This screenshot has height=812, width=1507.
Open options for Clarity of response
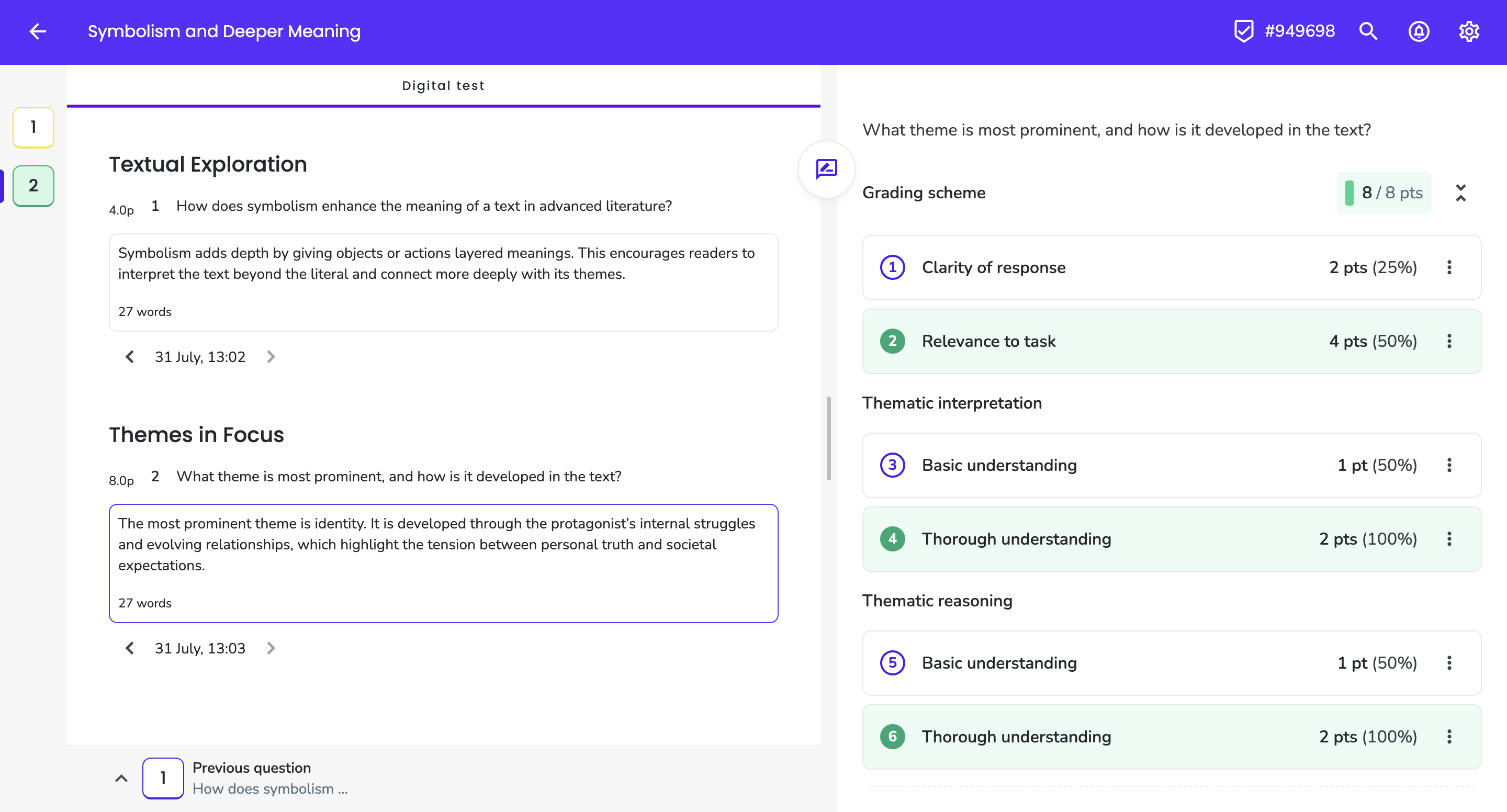(1449, 268)
